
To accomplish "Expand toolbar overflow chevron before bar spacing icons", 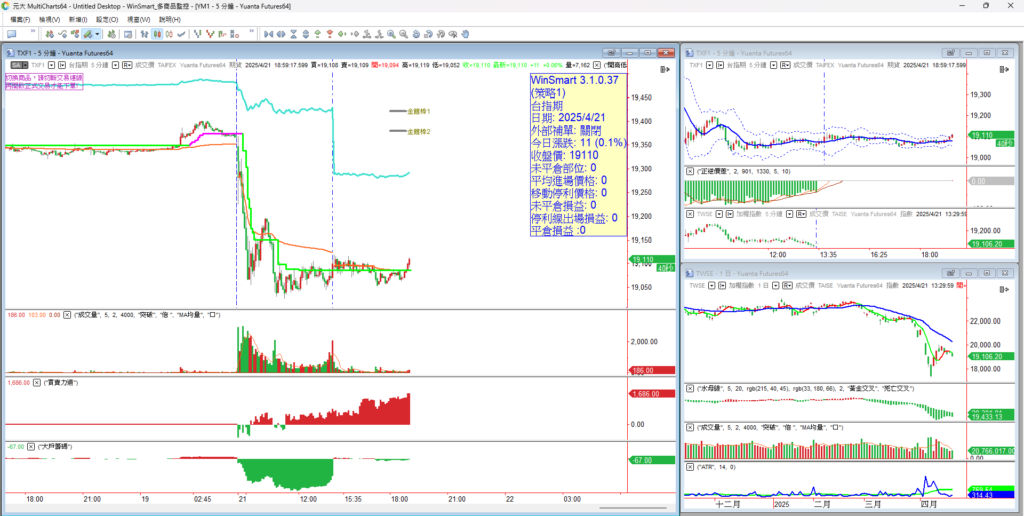I will click(x=251, y=31).
